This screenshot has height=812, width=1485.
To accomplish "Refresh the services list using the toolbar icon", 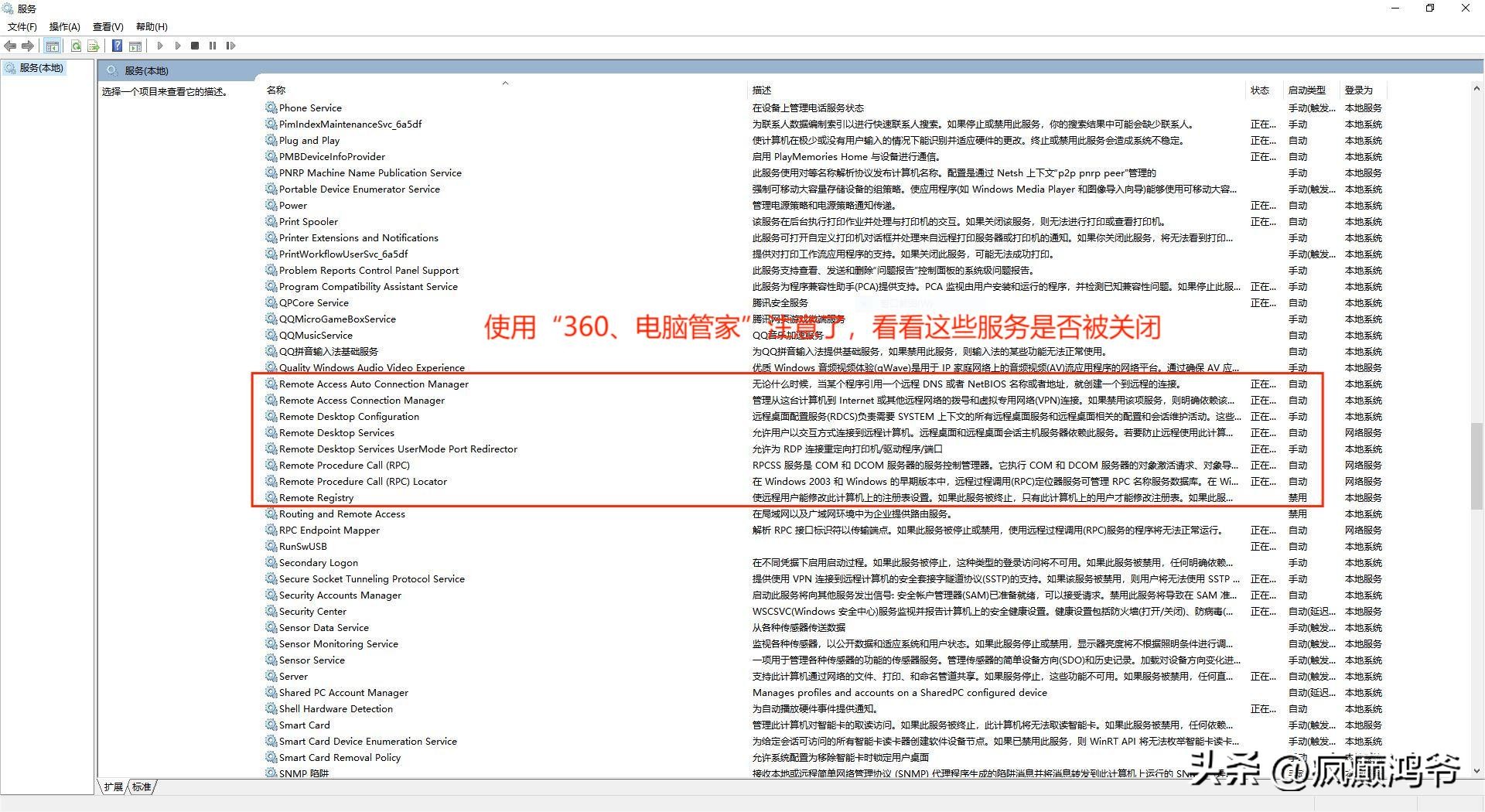I will [76, 46].
